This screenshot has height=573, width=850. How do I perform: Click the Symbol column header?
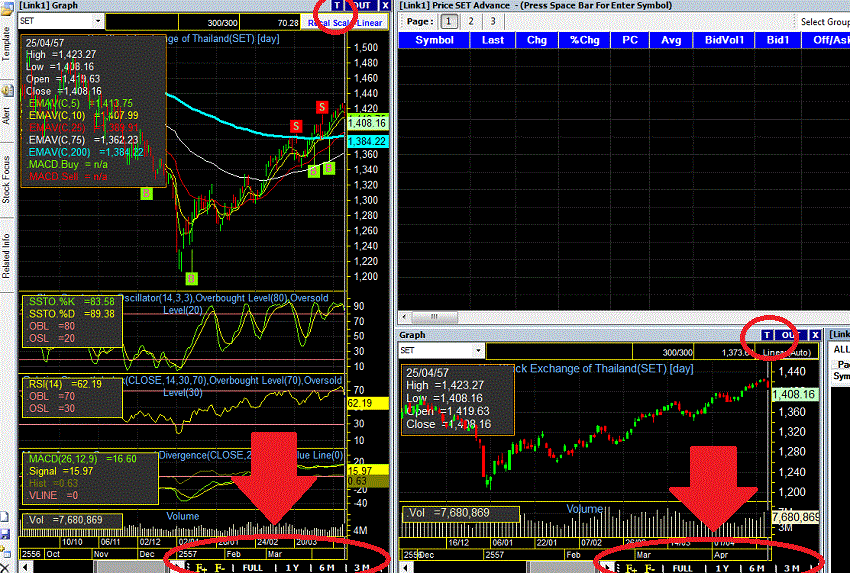tap(434, 40)
